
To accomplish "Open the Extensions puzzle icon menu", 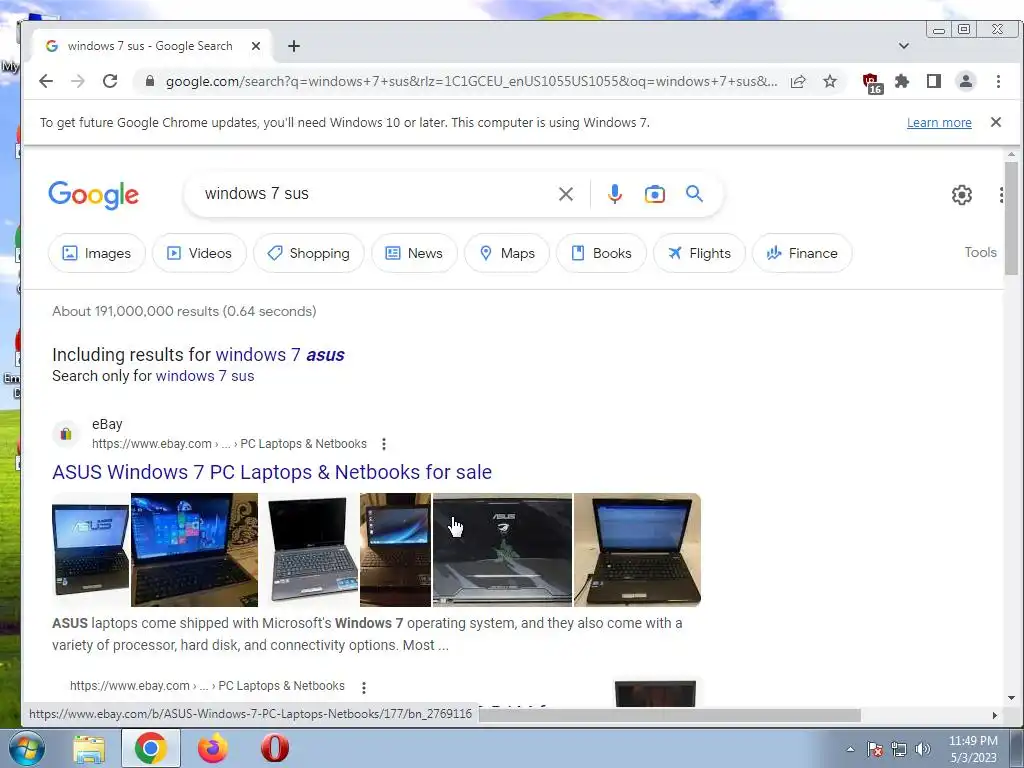I will point(902,81).
